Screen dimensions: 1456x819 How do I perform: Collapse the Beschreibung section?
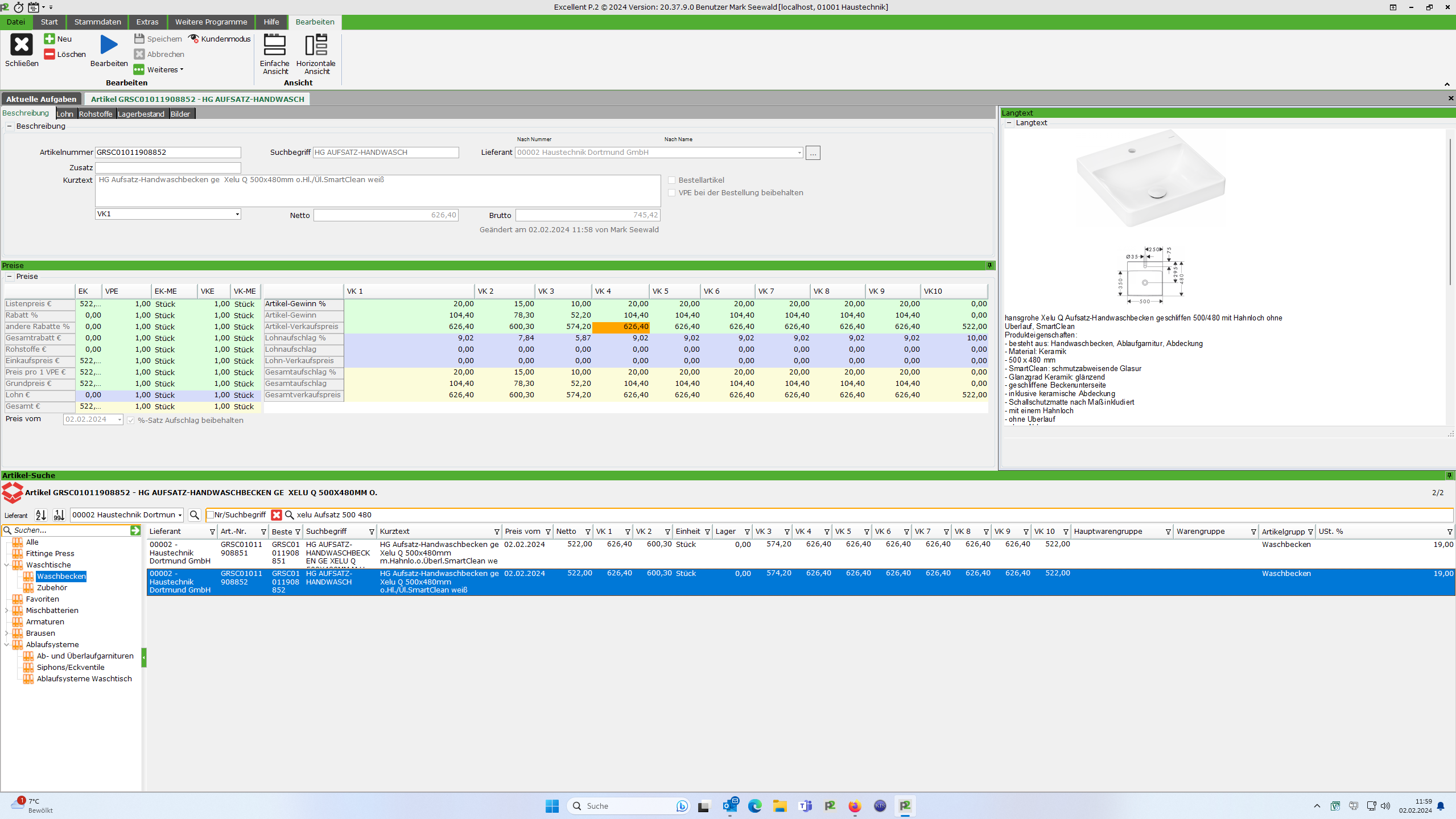(x=9, y=126)
